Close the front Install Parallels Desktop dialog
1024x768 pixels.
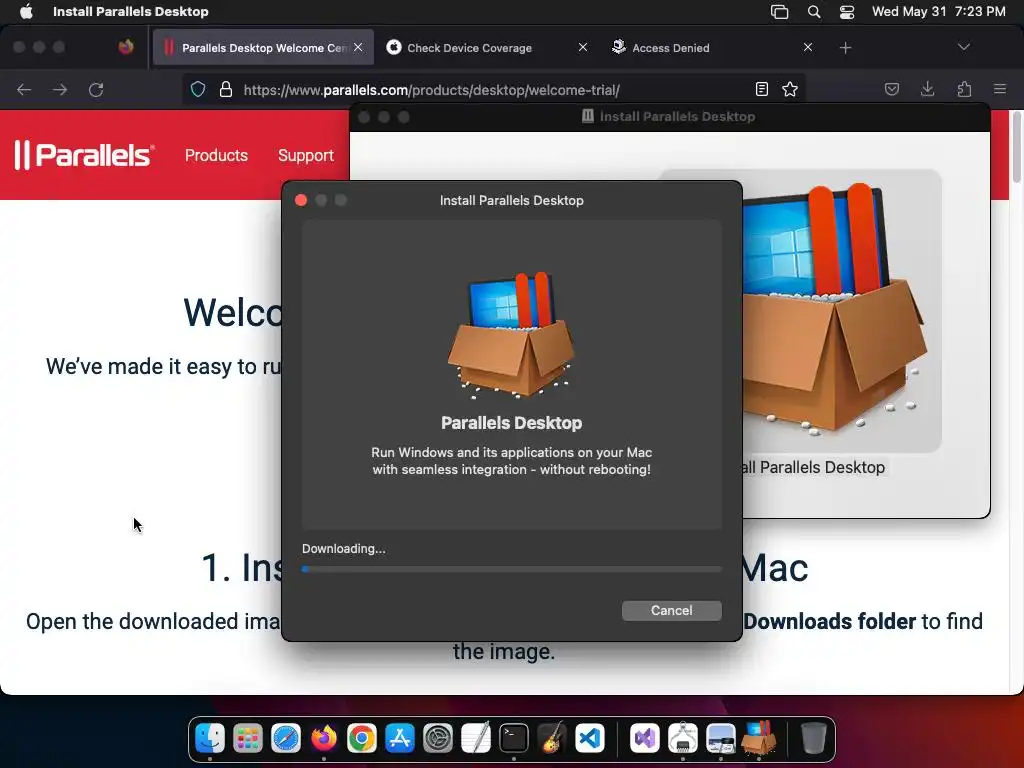(x=301, y=200)
